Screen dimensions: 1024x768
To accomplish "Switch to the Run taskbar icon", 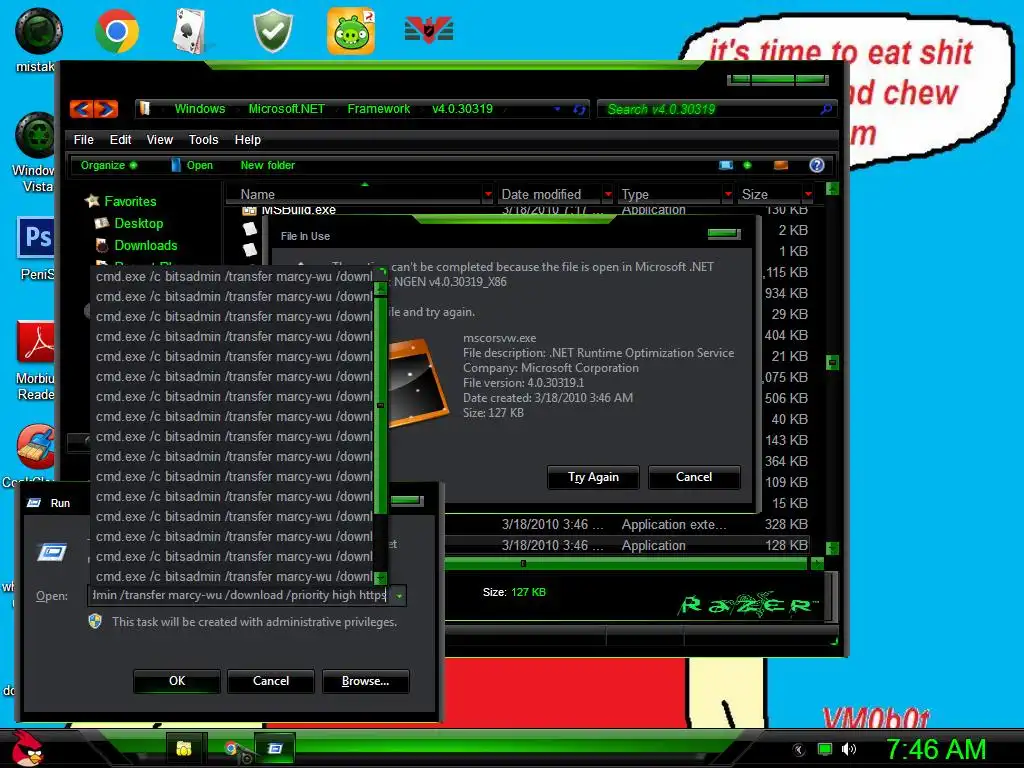I will [275, 749].
